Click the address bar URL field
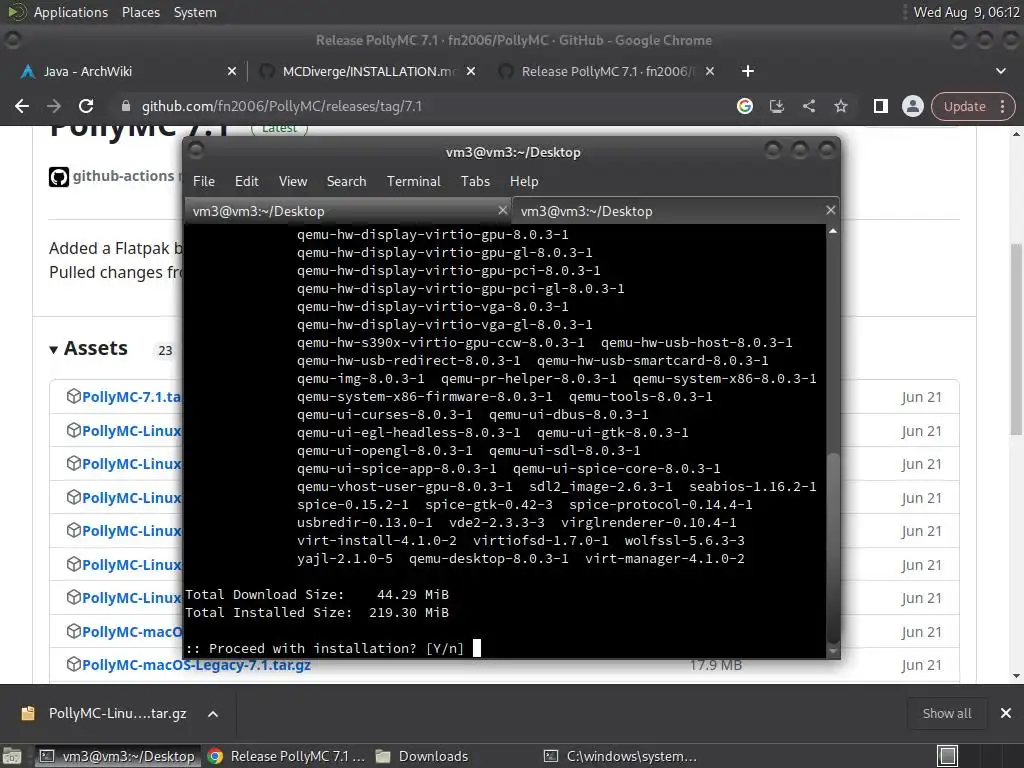Screen dimensions: 1024x768 418,106
